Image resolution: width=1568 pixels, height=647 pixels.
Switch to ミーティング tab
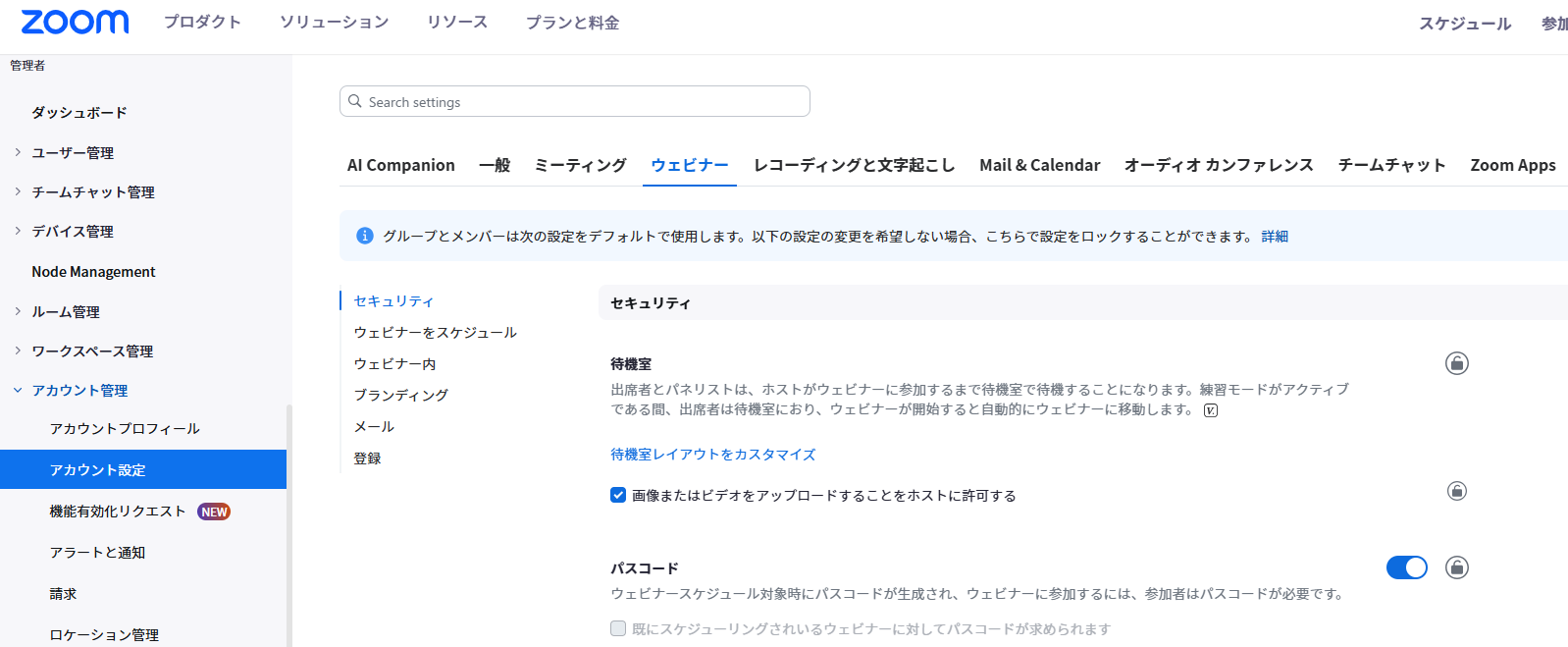click(x=580, y=165)
